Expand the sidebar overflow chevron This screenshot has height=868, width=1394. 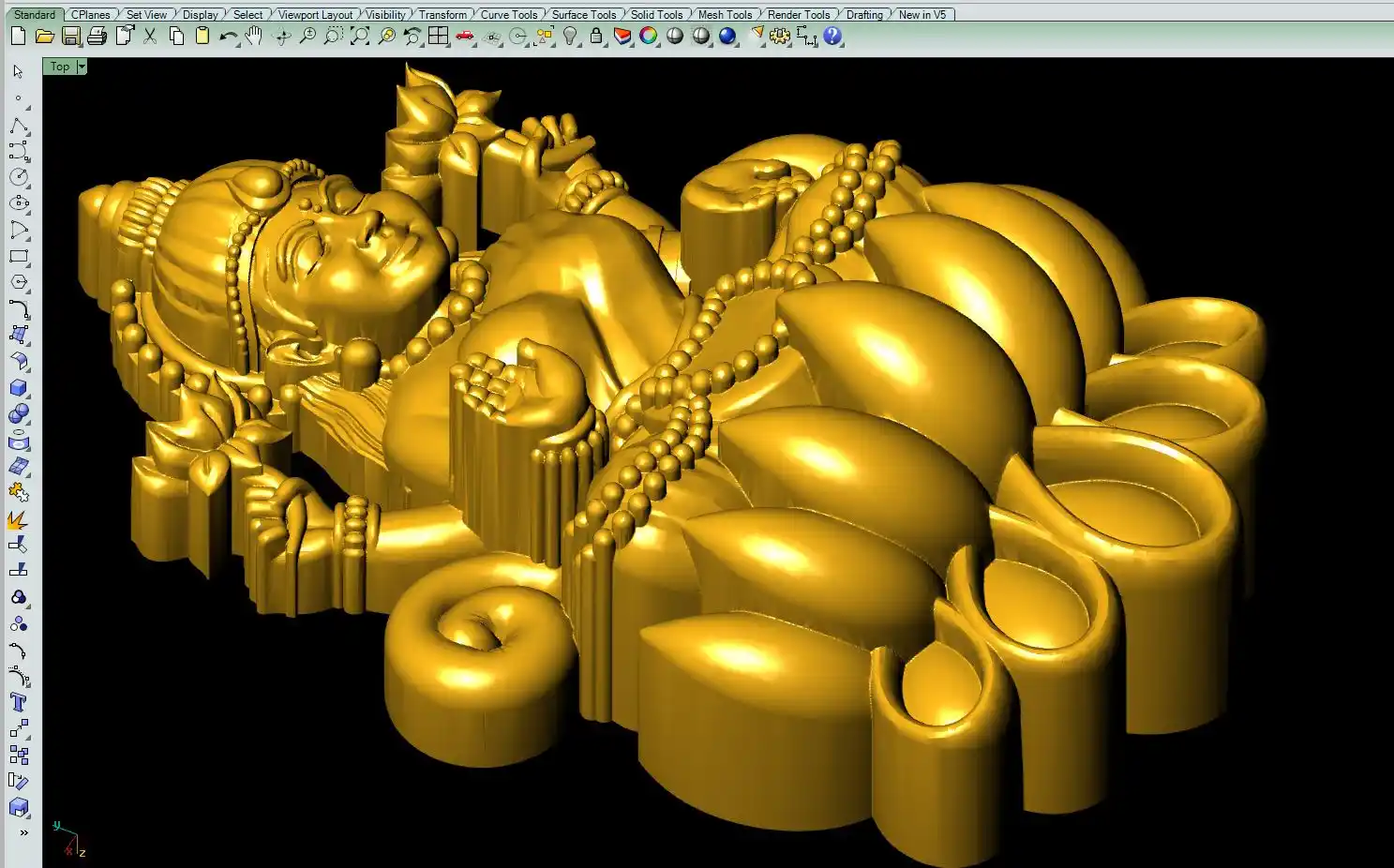pyautogui.click(x=23, y=832)
